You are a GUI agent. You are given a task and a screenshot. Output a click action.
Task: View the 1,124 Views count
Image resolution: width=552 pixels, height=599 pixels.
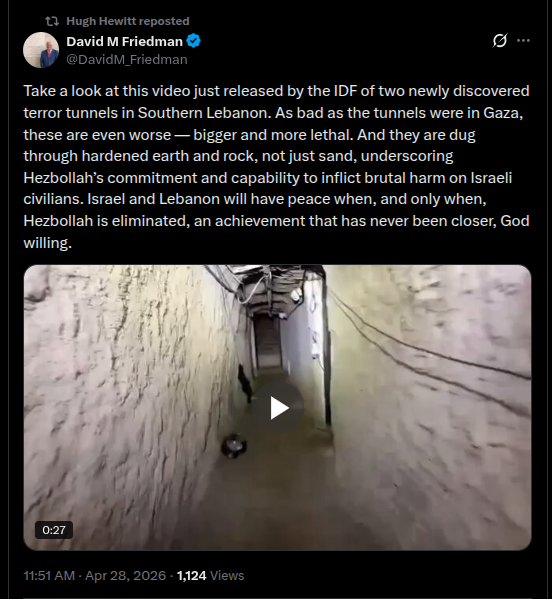pyautogui.click(x=210, y=575)
